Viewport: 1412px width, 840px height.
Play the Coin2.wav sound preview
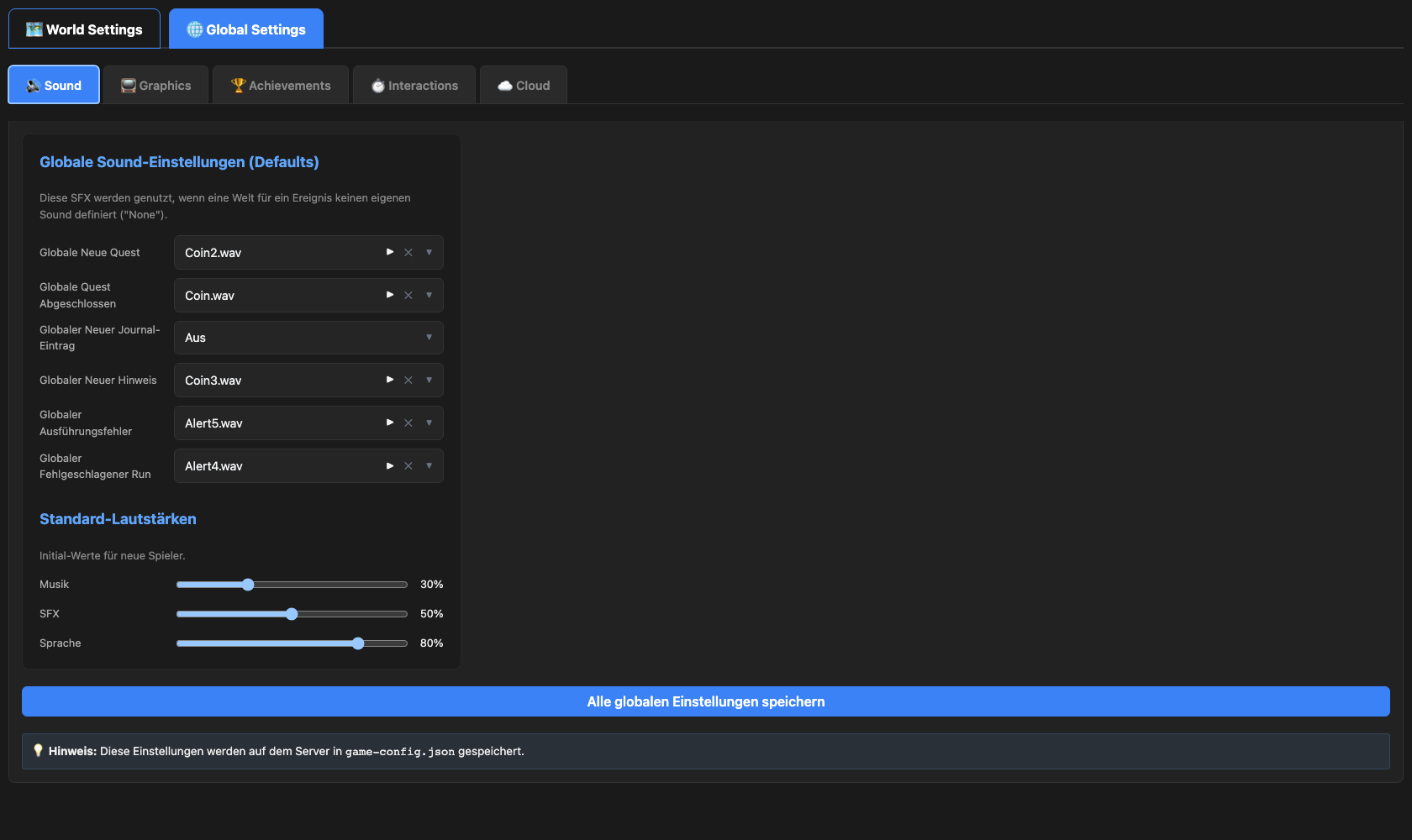(x=390, y=252)
